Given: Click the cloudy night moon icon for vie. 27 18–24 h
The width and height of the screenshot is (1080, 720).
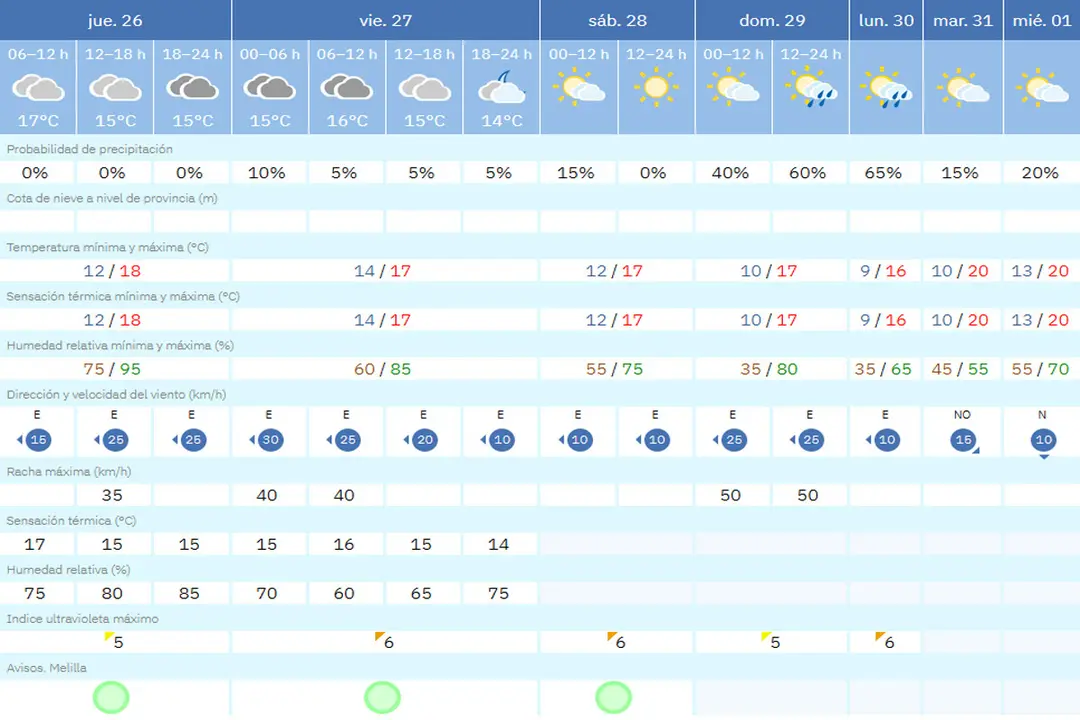Looking at the screenshot, I should [x=501, y=88].
